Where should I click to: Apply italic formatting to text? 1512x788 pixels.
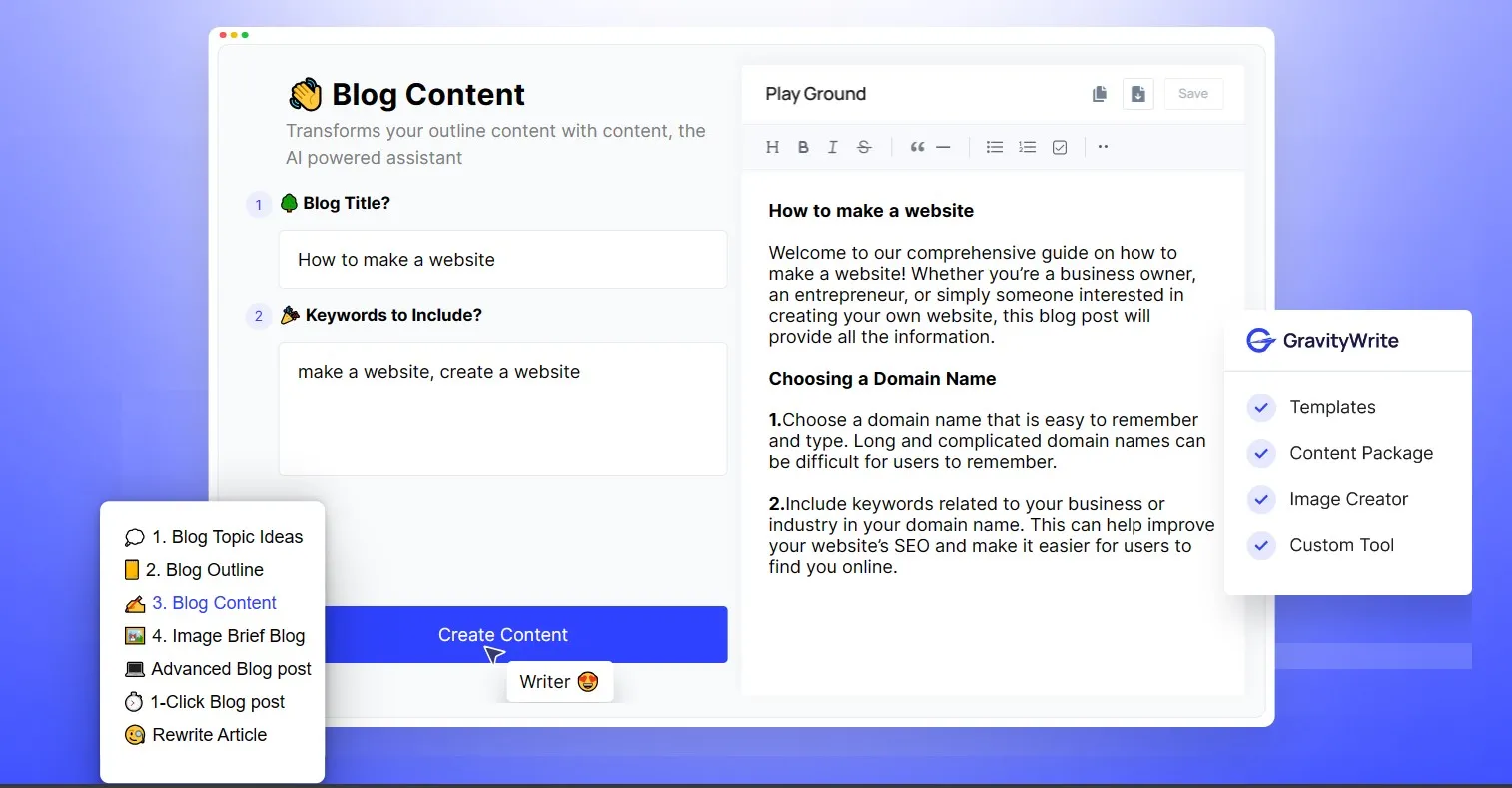pyautogui.click(x=833, y=147)
